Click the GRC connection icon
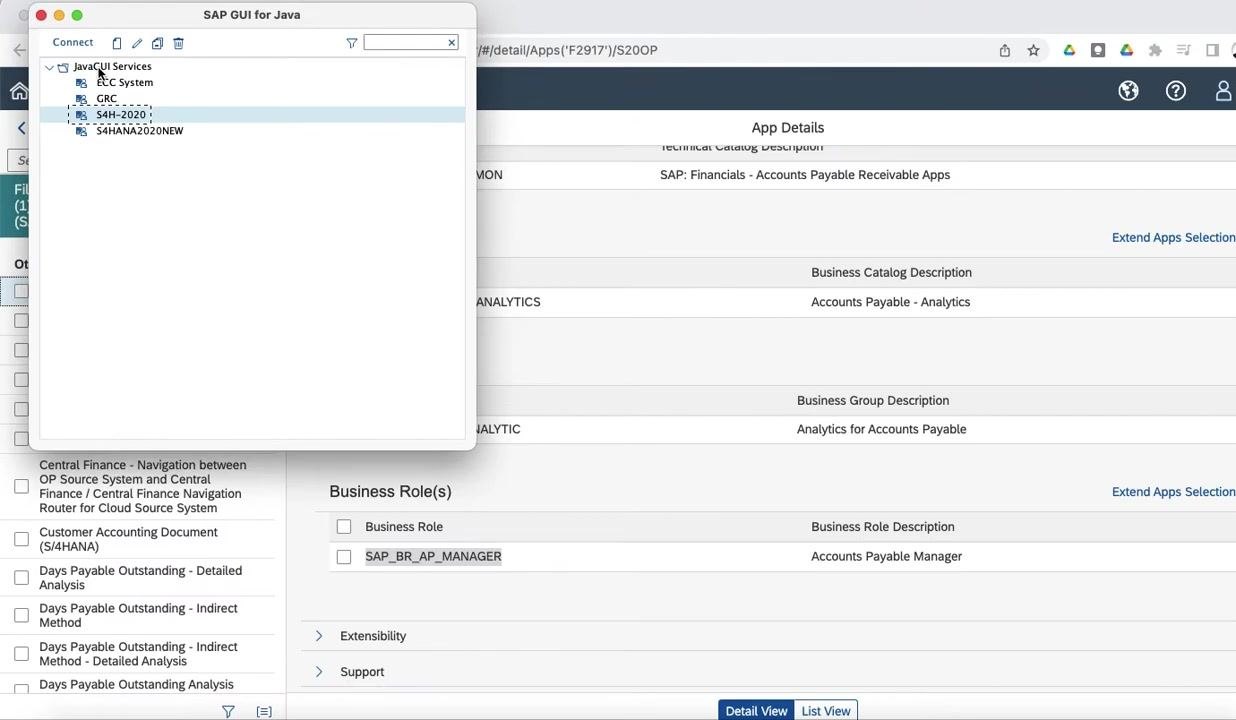 (x=82, y=99)
